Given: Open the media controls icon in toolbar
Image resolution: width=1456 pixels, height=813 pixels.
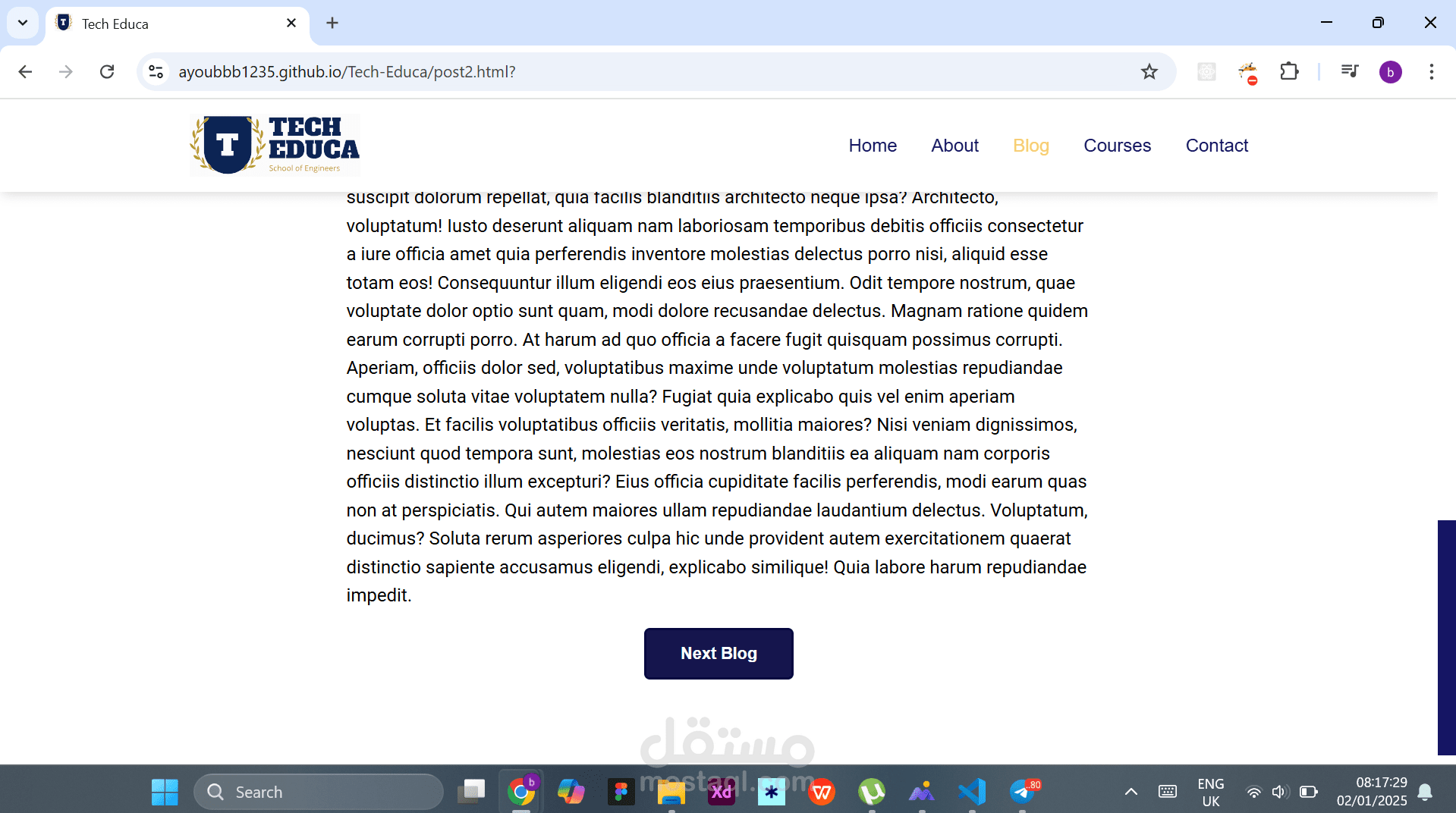Looking at the screenshot, I should [x=1350, y=71].
